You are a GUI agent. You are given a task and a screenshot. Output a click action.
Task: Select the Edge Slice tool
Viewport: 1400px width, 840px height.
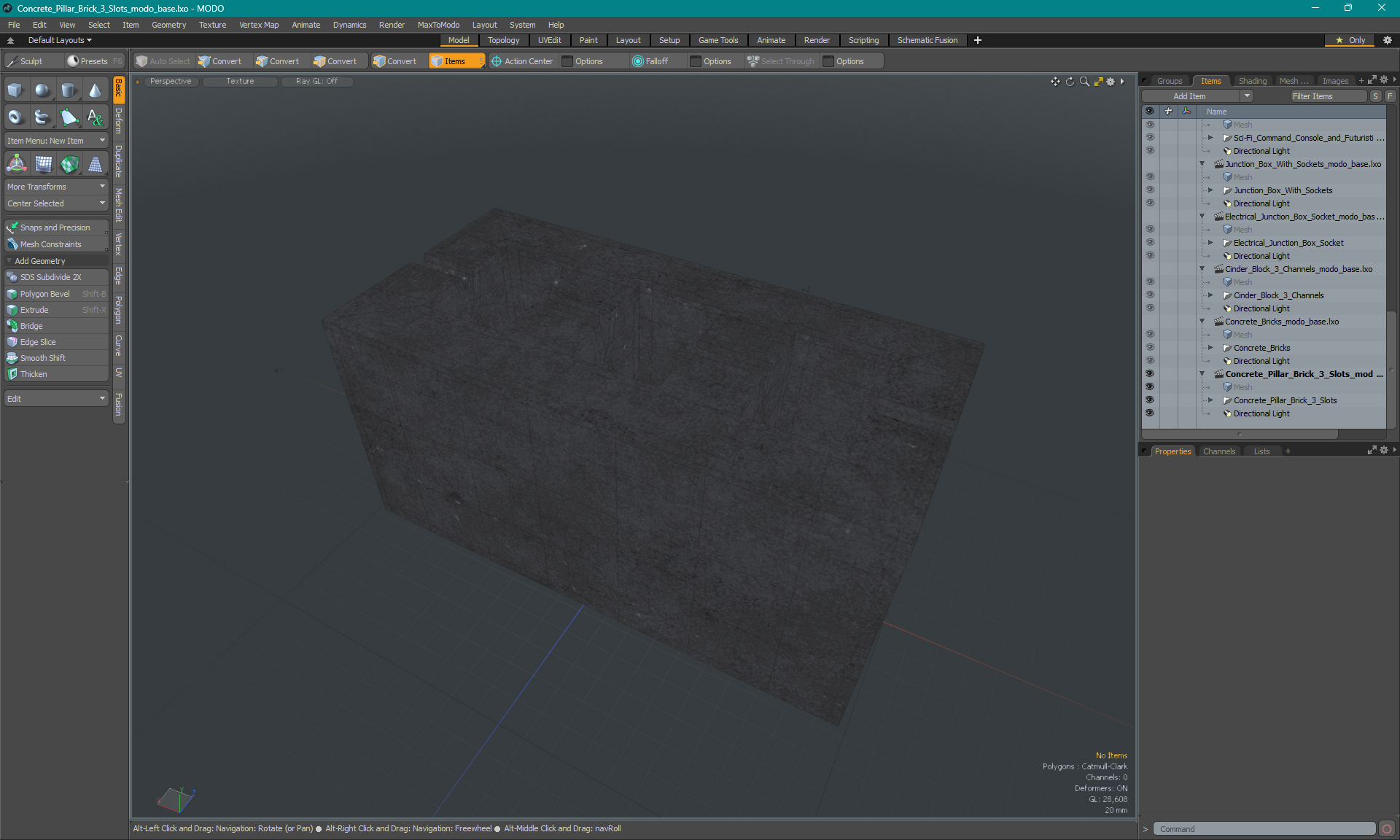[37, 342]
